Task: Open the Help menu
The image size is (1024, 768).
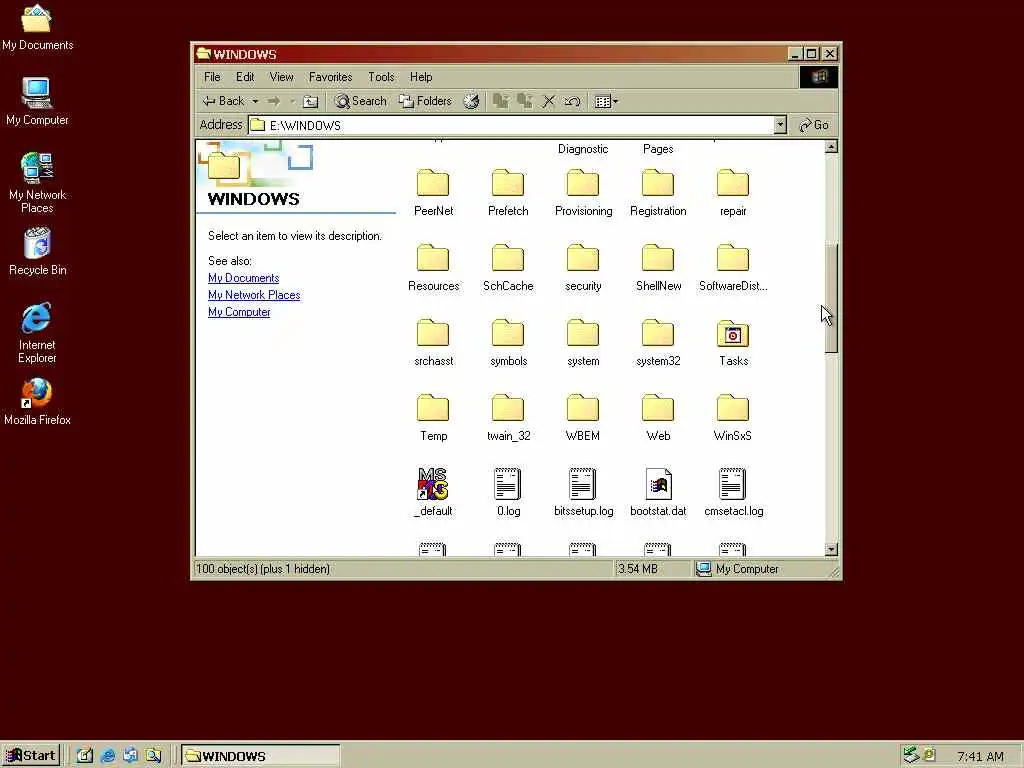Action: [x=421, y=77]
